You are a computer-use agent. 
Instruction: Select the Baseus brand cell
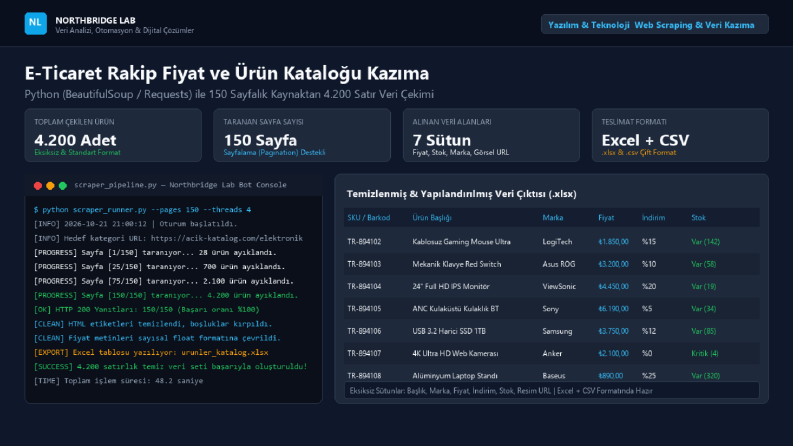click(x=554, y=376)
